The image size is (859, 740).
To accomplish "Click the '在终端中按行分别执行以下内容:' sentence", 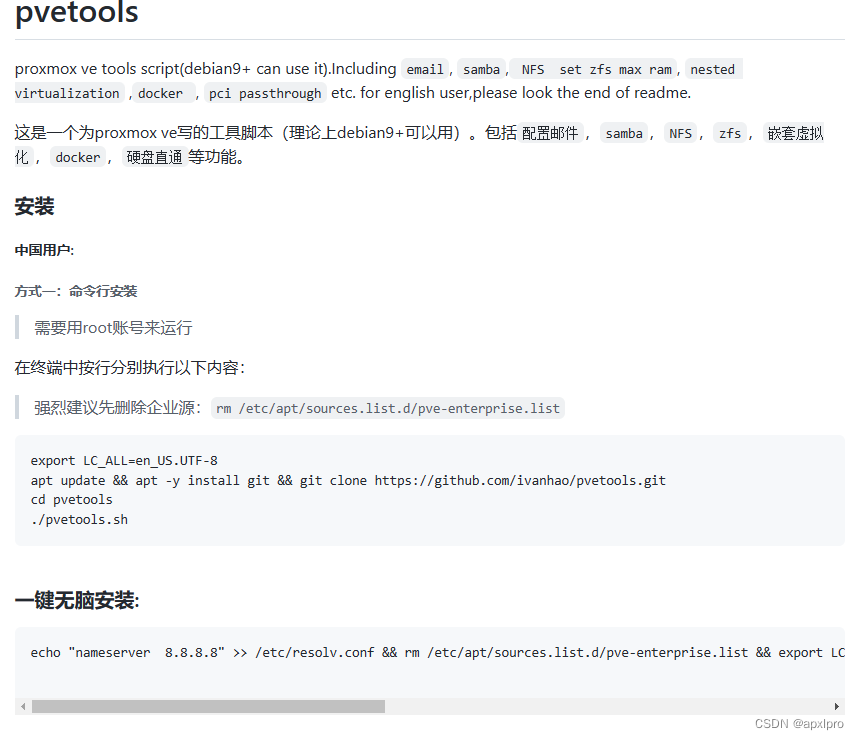I will tap(130, 367).
